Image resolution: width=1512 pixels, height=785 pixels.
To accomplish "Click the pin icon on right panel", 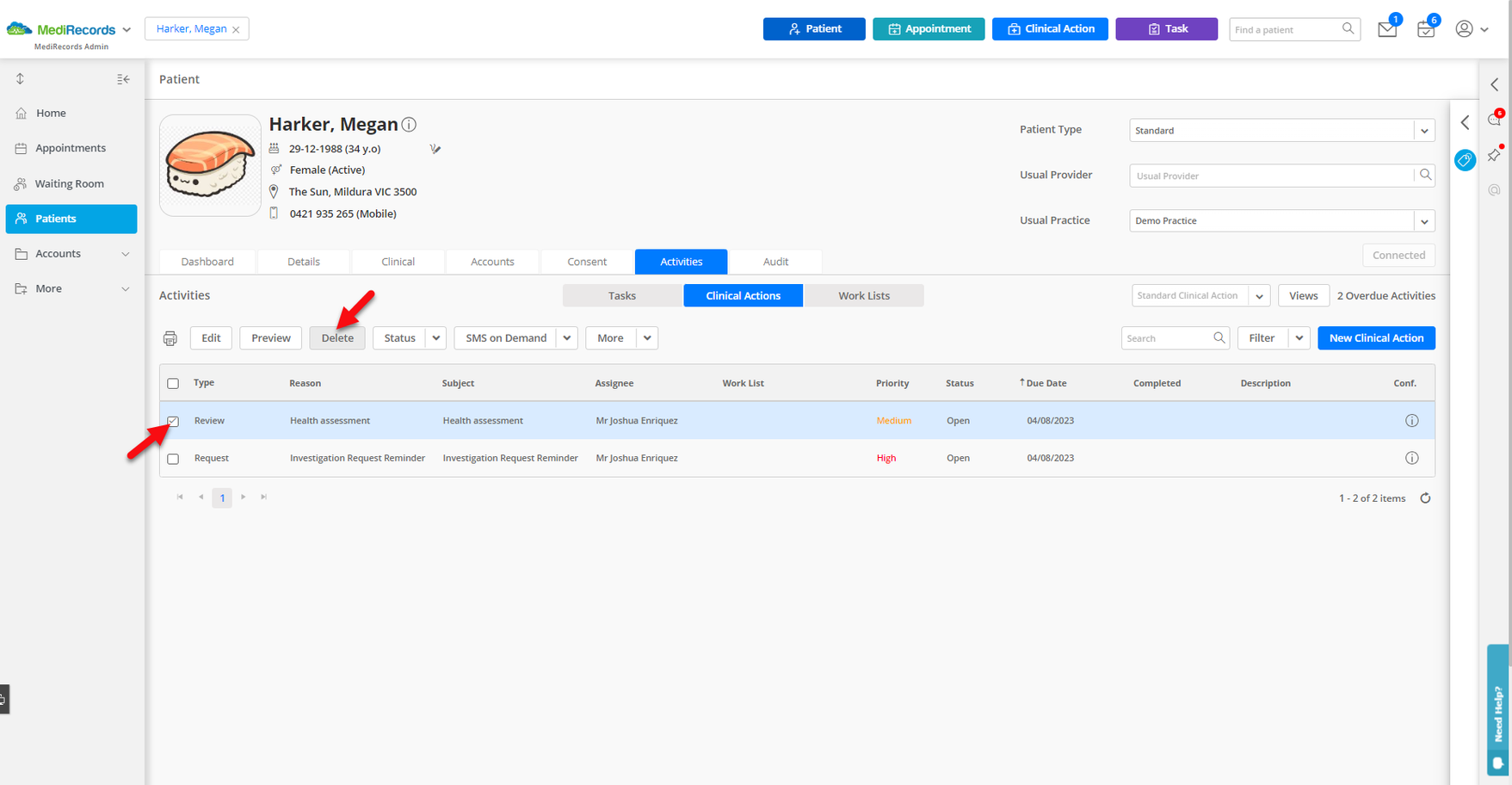I will 1495,155.
